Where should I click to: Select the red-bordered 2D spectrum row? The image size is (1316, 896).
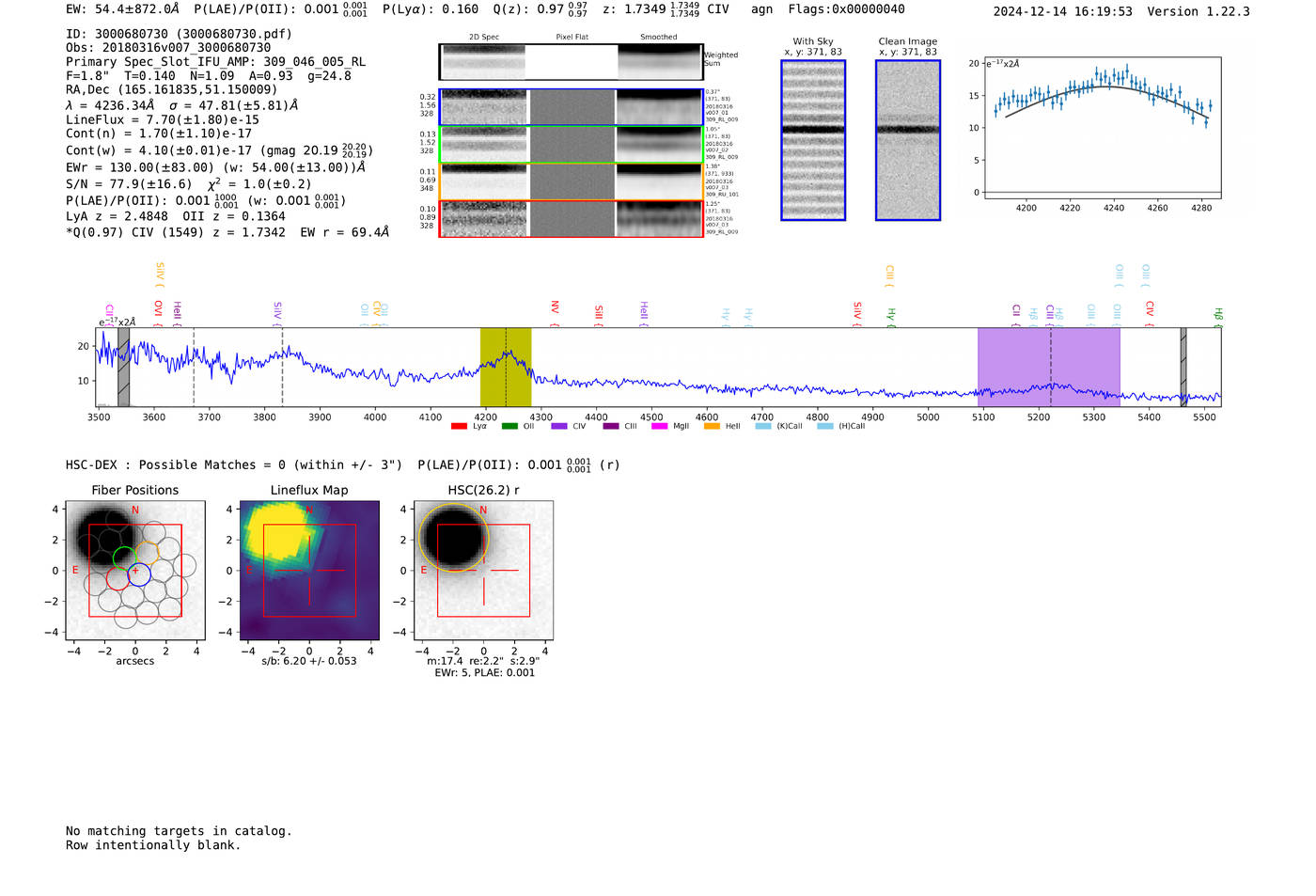click(x=572, y=219)
